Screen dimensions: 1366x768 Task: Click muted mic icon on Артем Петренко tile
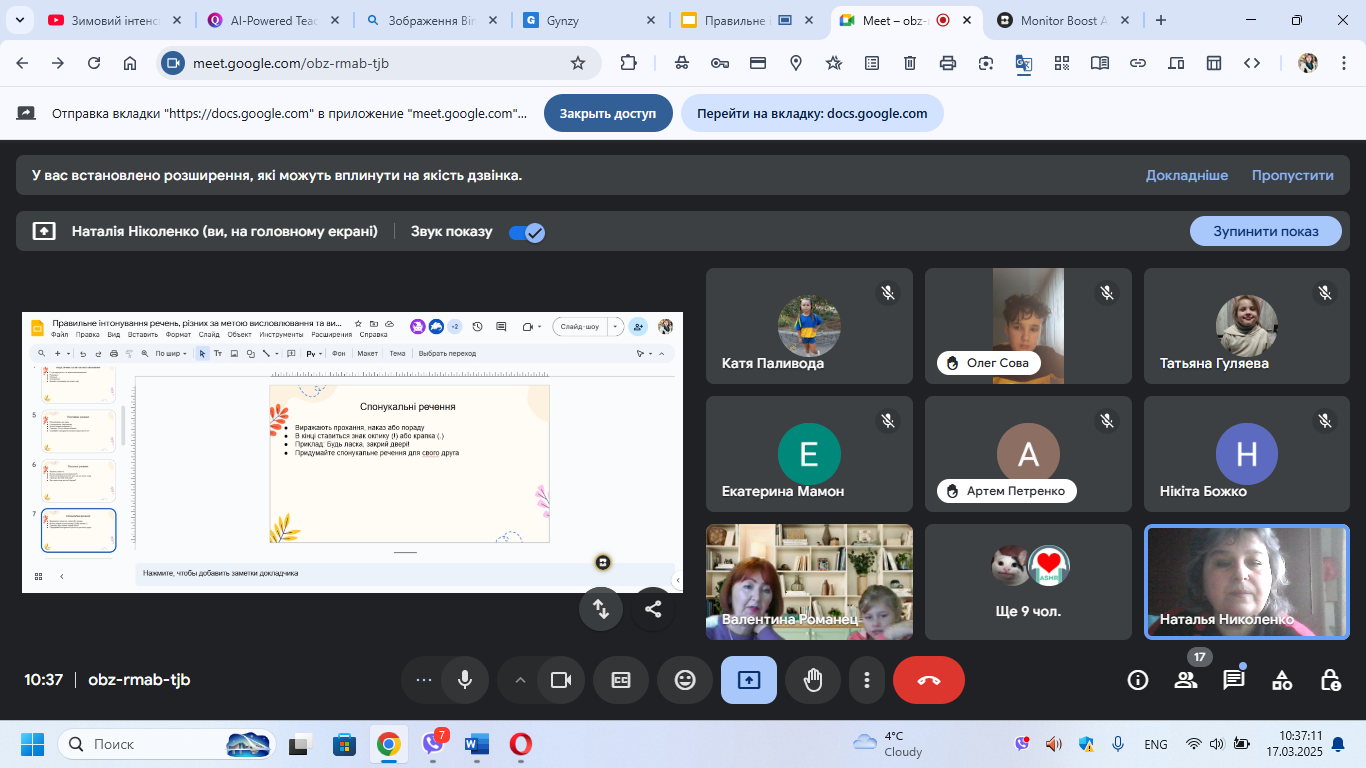[1106, 421]
